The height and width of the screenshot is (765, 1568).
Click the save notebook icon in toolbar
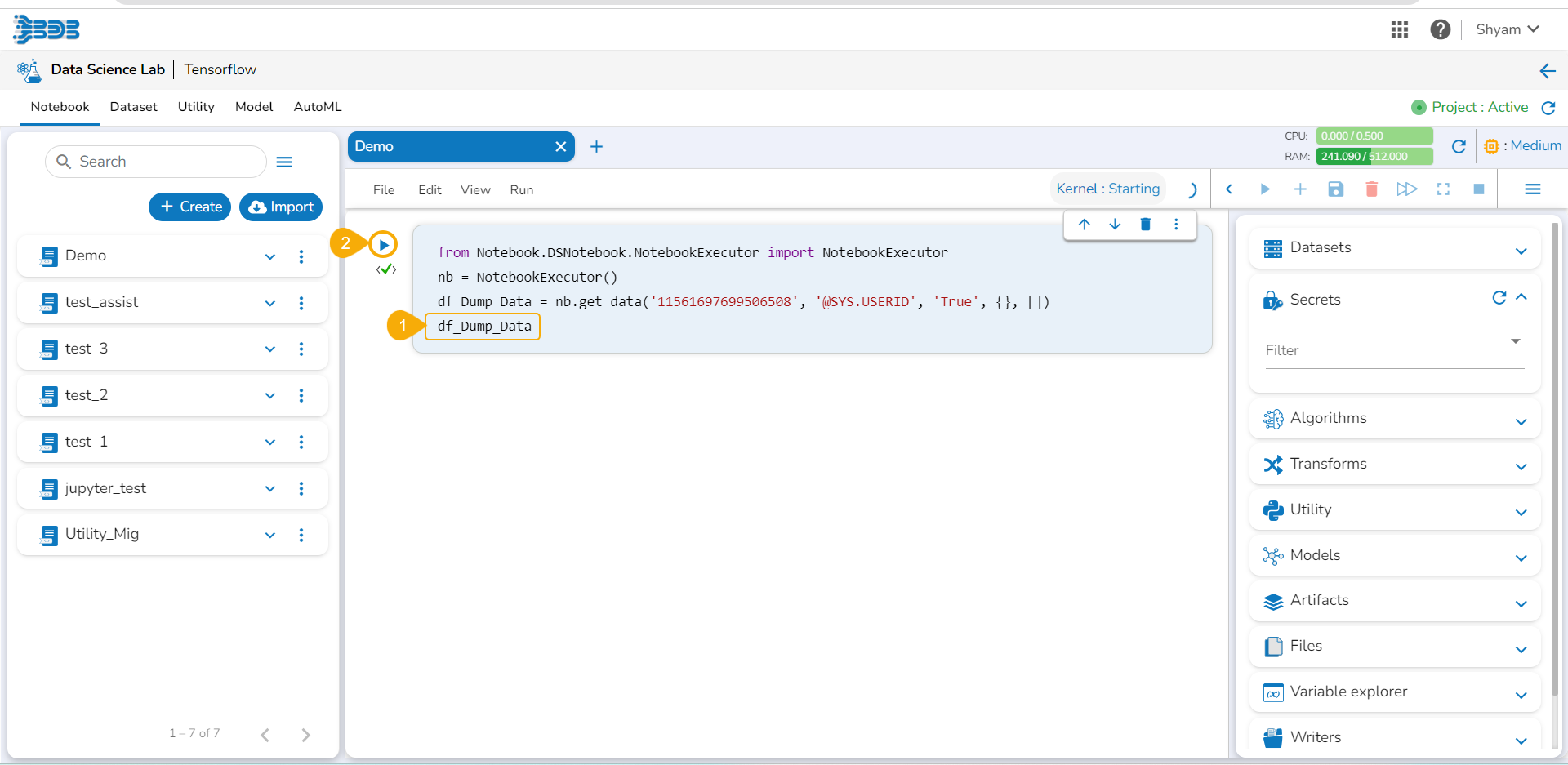point(1336,189)
